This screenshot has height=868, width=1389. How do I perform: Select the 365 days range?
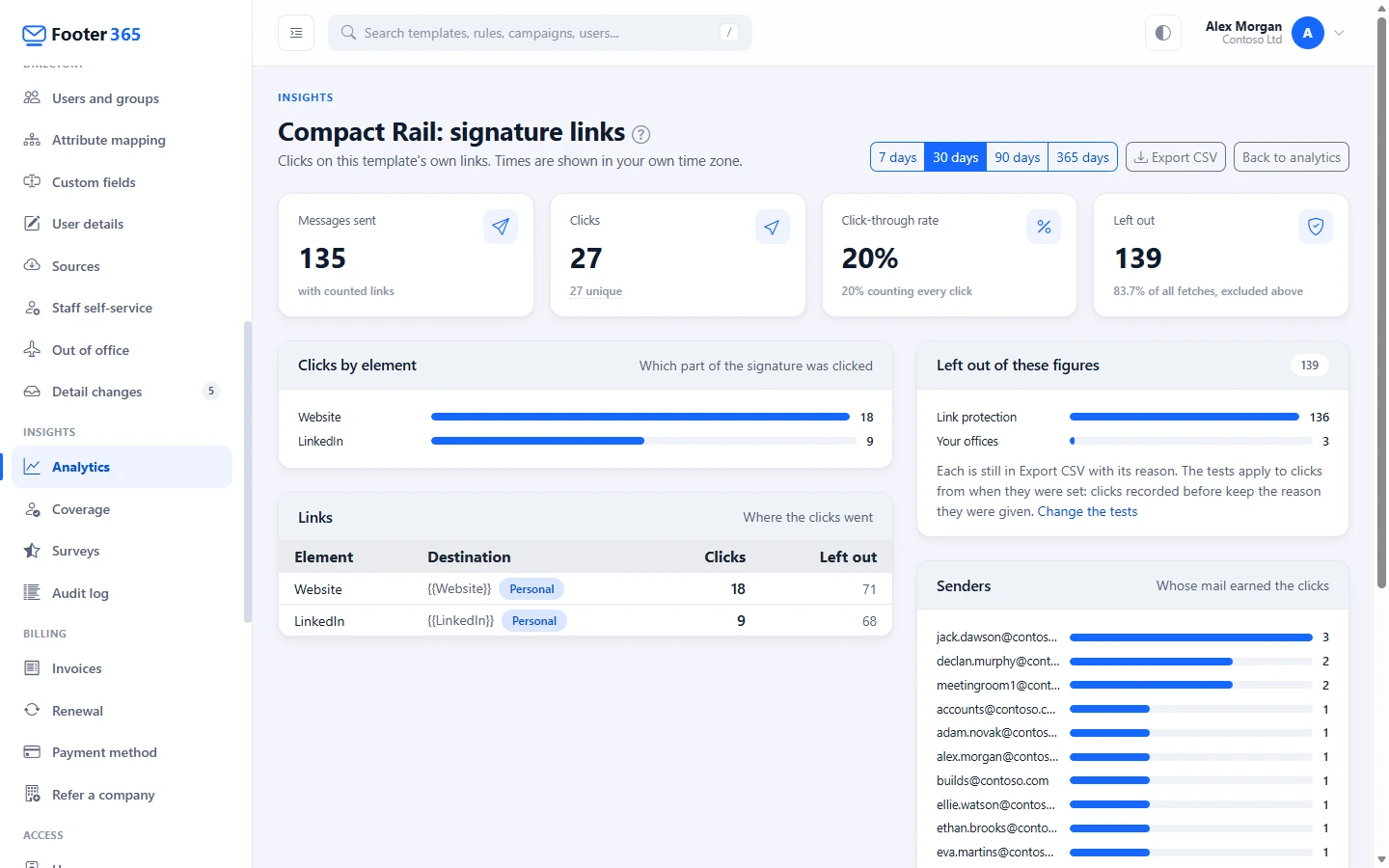point(1082,157)
